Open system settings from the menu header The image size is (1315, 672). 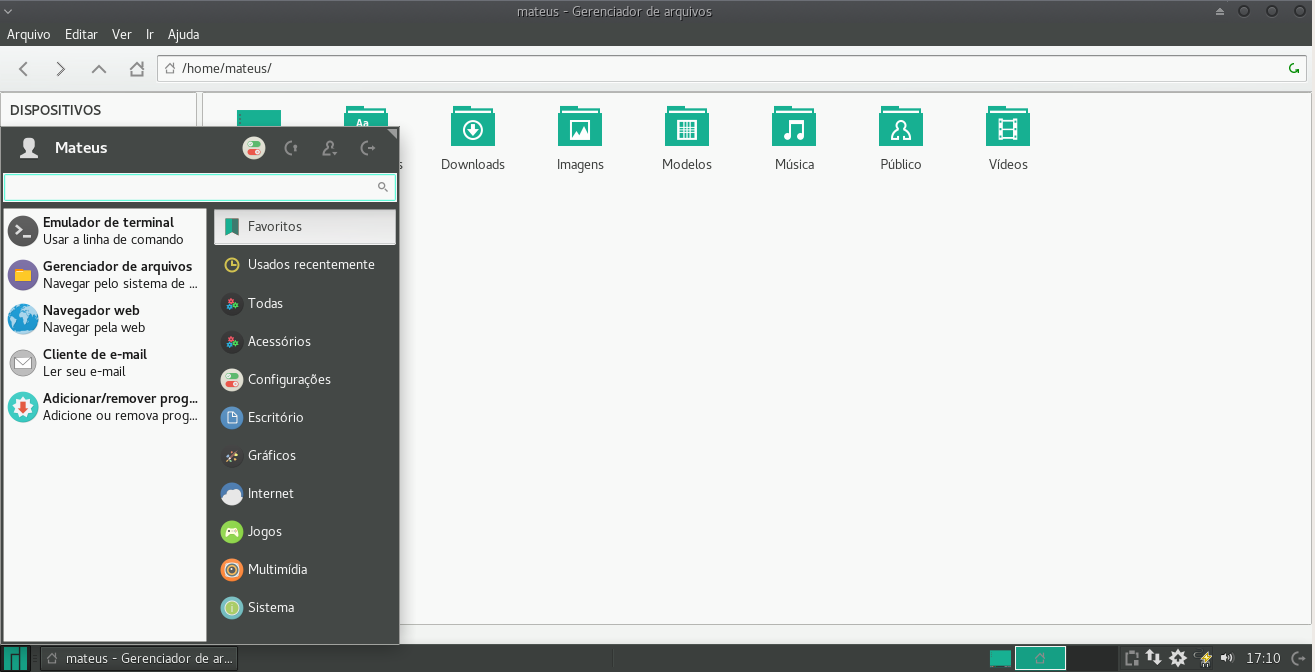coord(254,148)
